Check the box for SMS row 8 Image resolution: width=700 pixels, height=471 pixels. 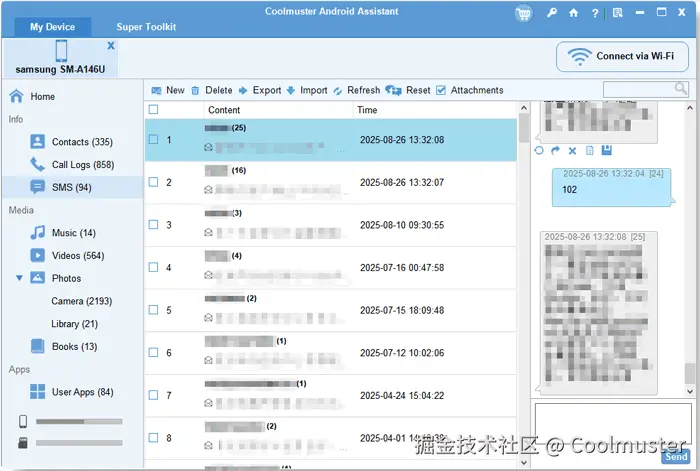coord(153,438)
